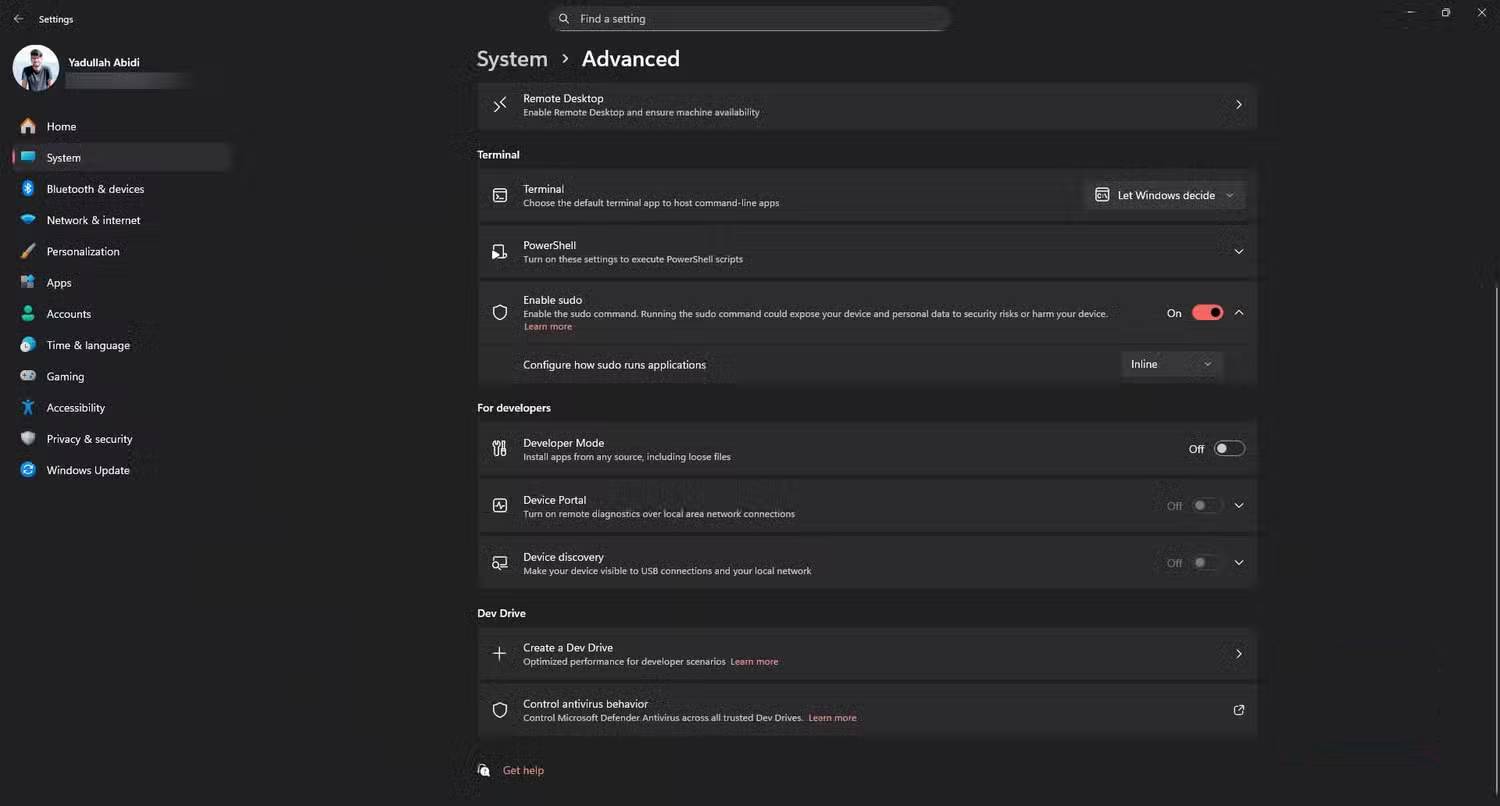Click the Remote Desktop icon

click(500, 105)
